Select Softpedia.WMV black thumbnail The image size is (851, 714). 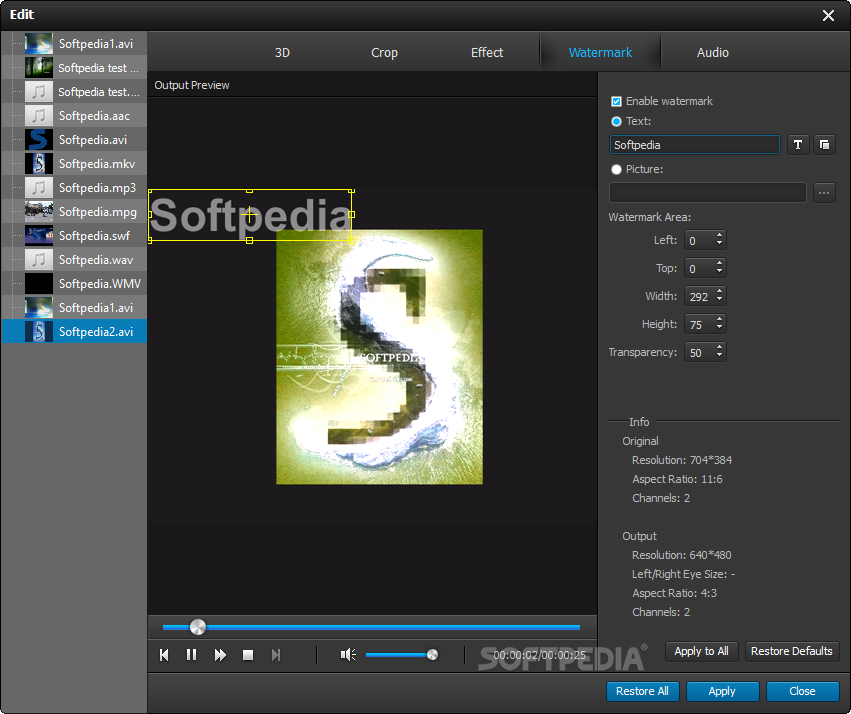(x=39, y=284)
